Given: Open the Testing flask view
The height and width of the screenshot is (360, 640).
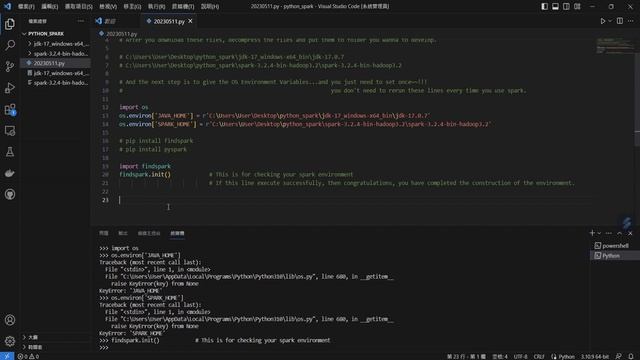Looking at the screenshot, I should [x=10, y=152].
